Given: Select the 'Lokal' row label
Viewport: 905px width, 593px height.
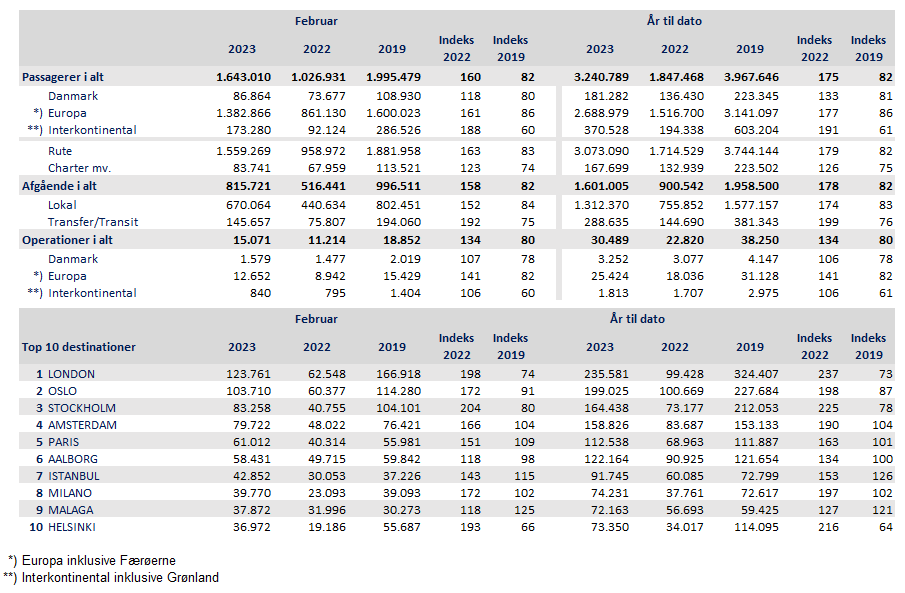Looking at the screenshot, I should pyautogui.click(x=64, y=204).
